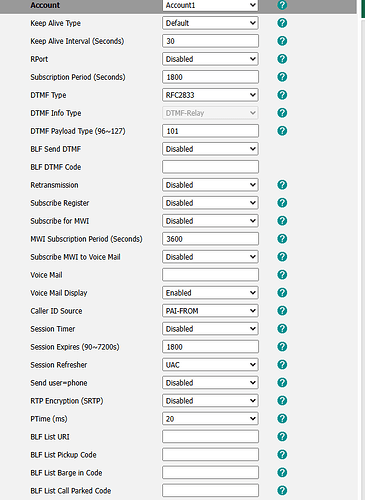365x500 pixels.
Task: View BLF List URI help icon
Action: (282, 437)
